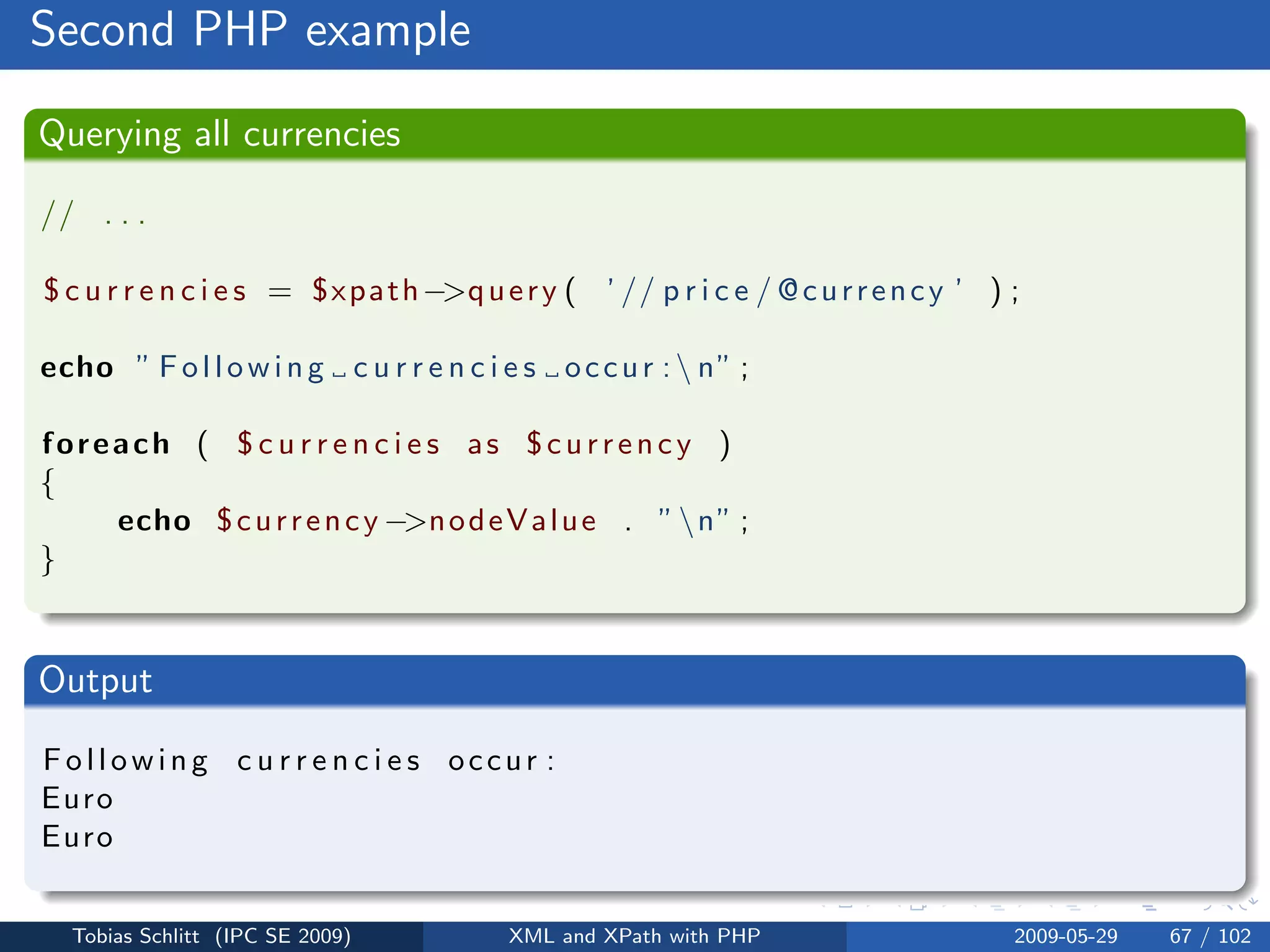Click the Beamer frame navigation symbol
The image size is (1270, 952).
(x=918, y=907)
